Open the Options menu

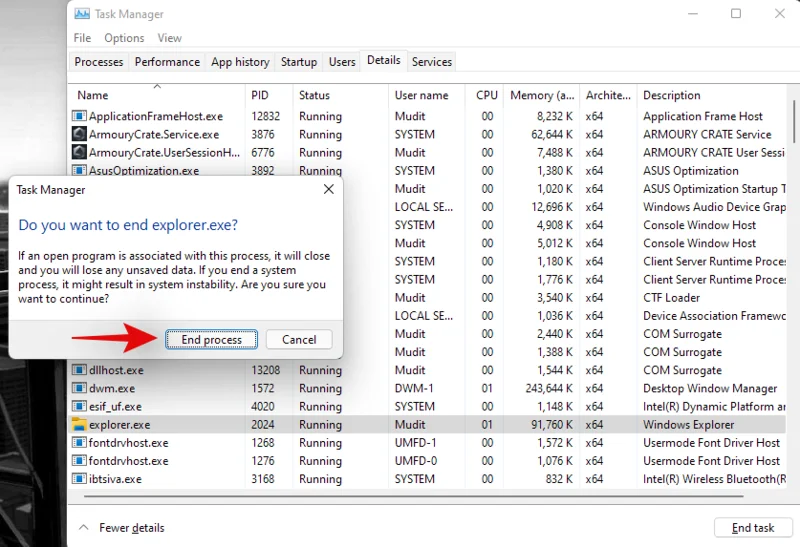pos(124,38)
